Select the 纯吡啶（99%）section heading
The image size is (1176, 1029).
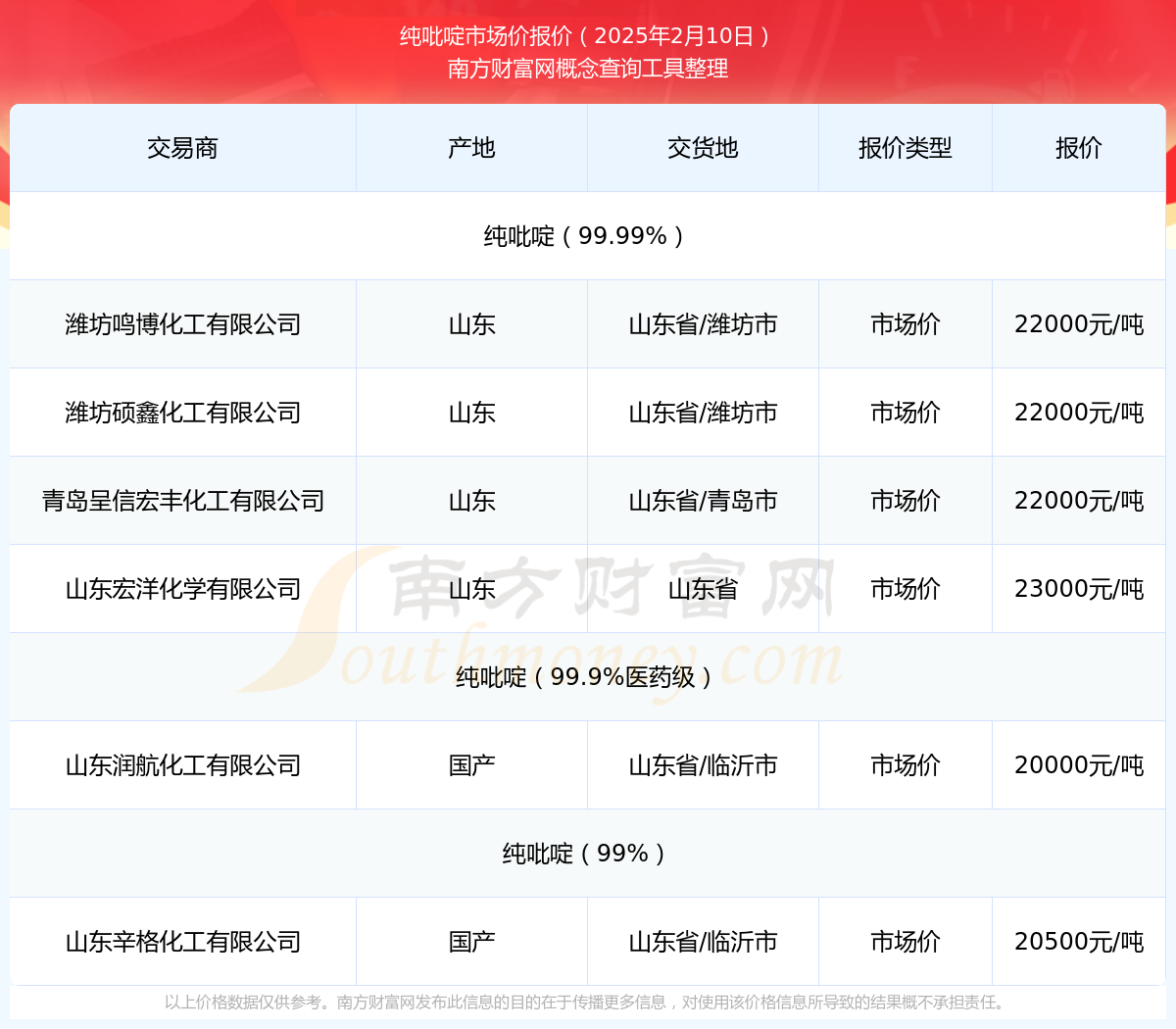click(587, 854)
